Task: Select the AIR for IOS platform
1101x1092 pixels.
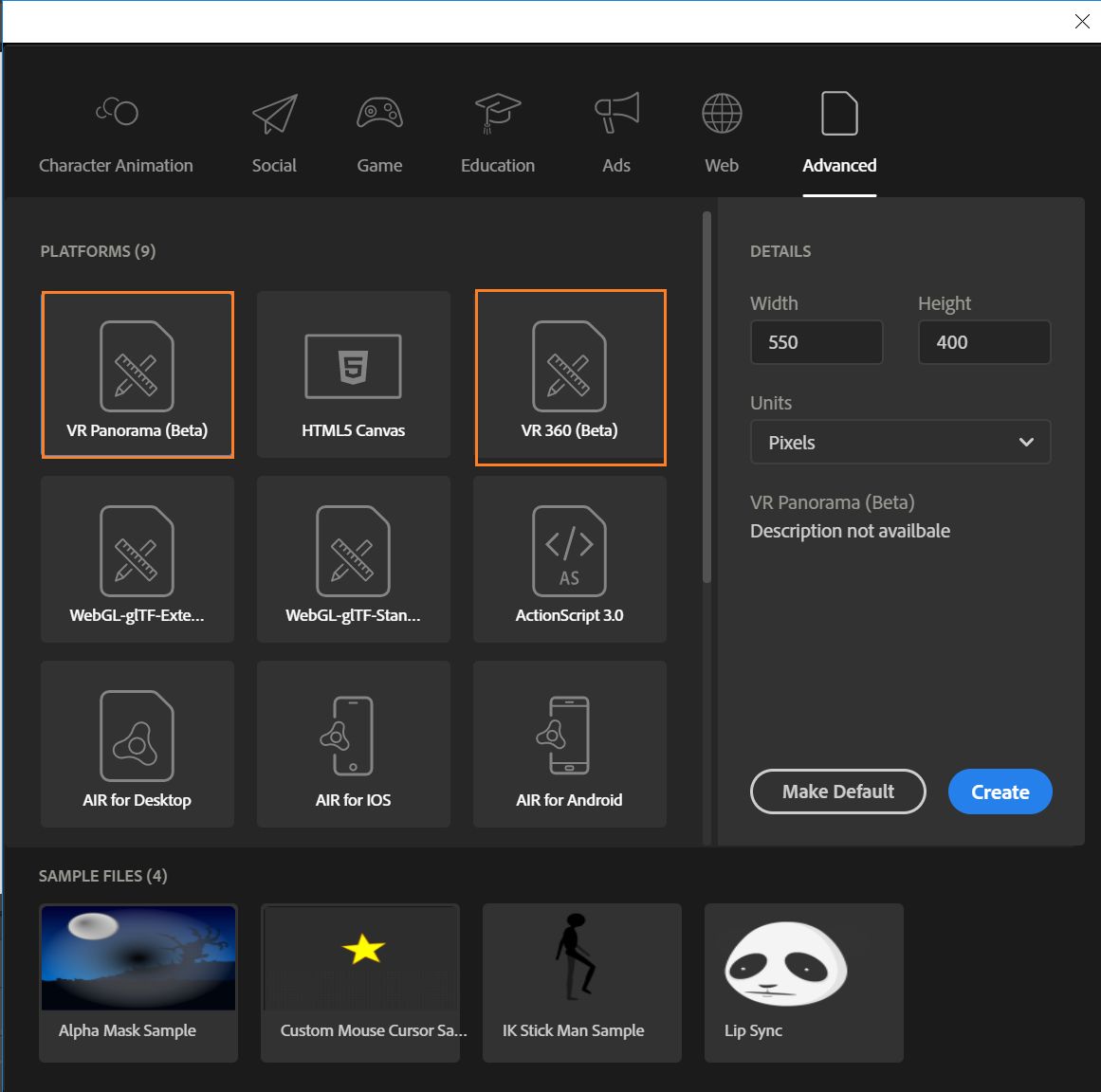Action: point(353,744)
